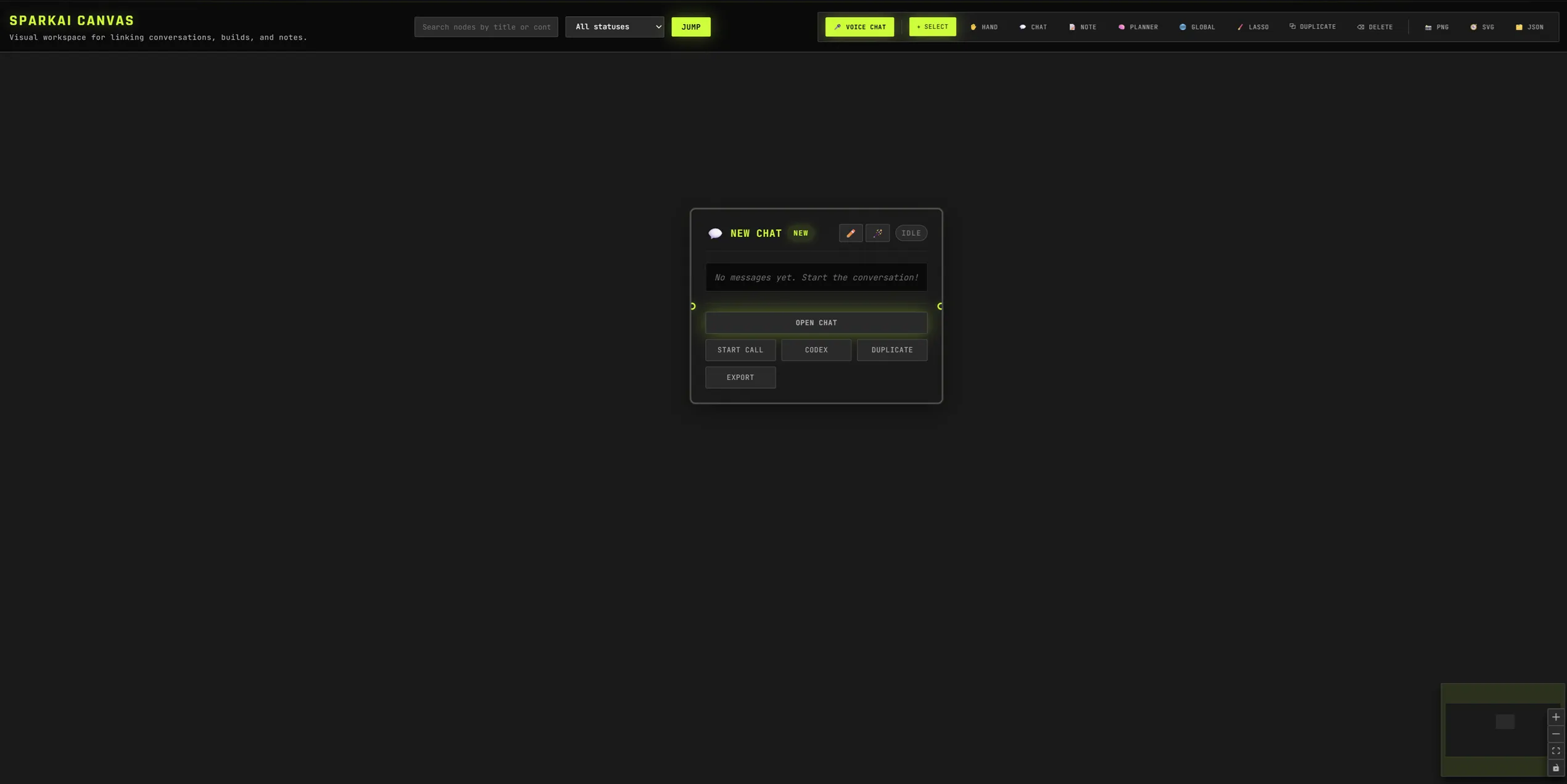Add a Chat node from the toolbar
1567x784 pixels.
pos(1033,27)
